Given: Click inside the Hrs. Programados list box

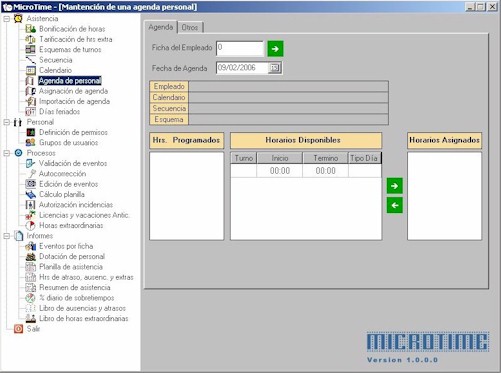Looking at the screenshot, I should (187, 196).
